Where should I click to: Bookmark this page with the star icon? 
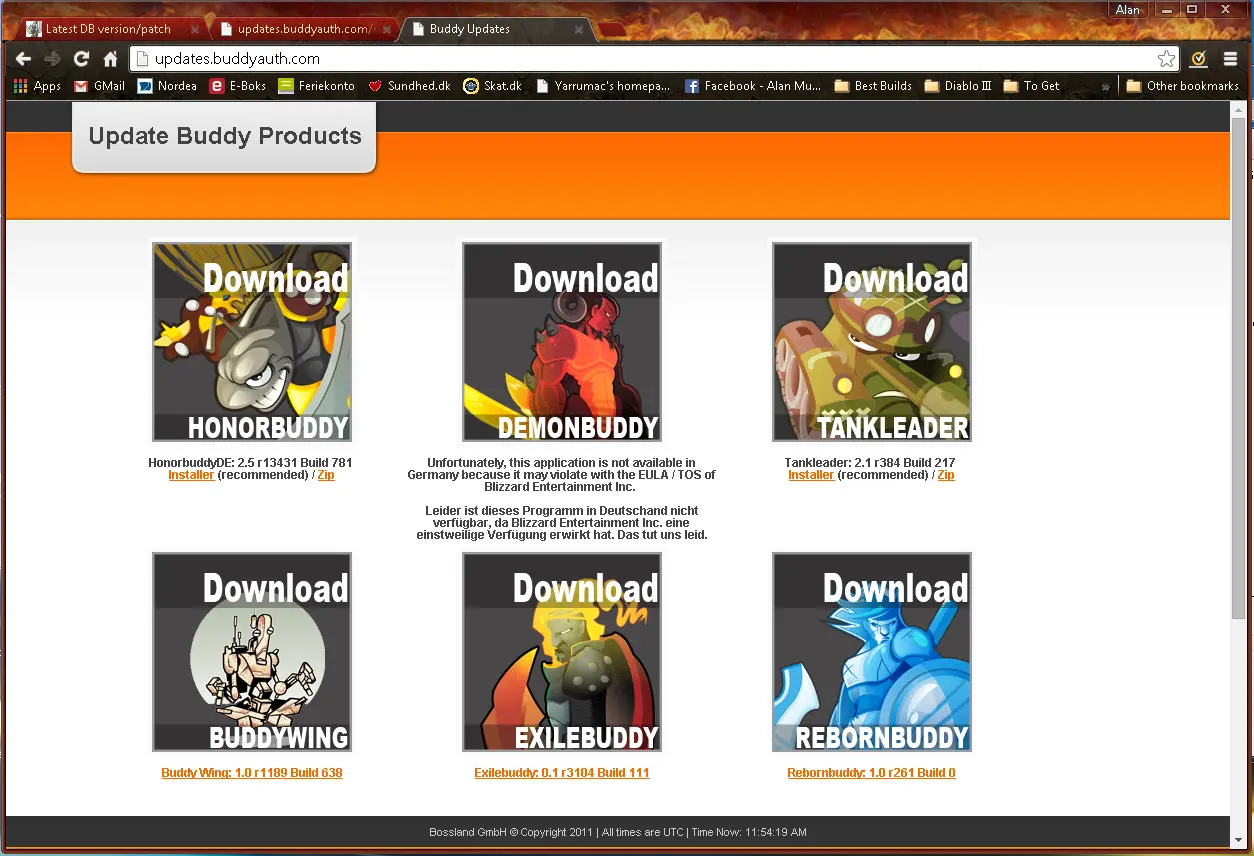1166,59
